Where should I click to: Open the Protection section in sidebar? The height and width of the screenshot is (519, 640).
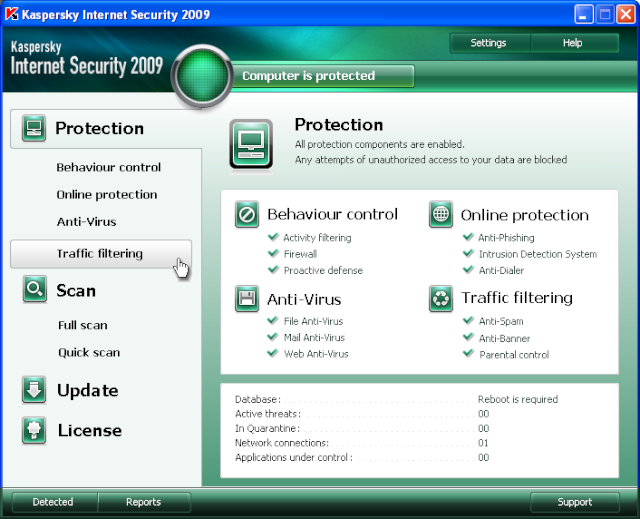click(x=106, y=129)
